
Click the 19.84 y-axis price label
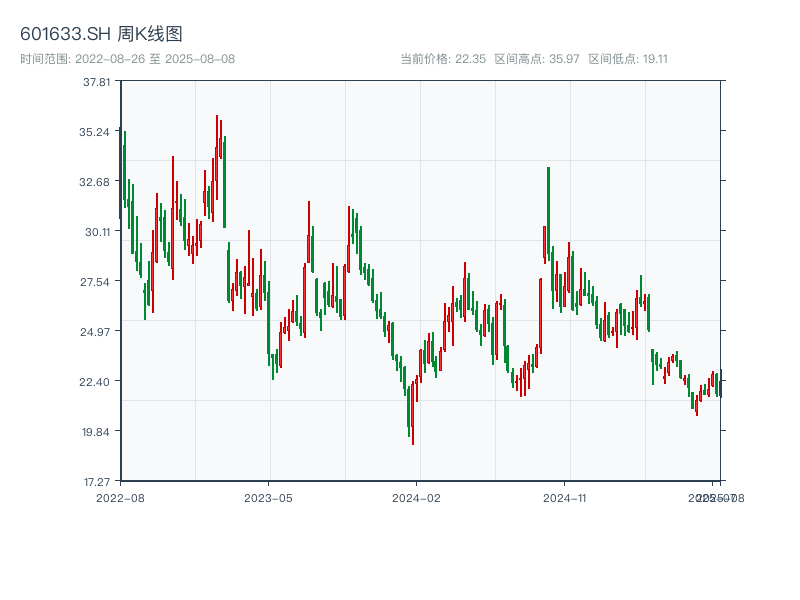(x=97, y=432)
